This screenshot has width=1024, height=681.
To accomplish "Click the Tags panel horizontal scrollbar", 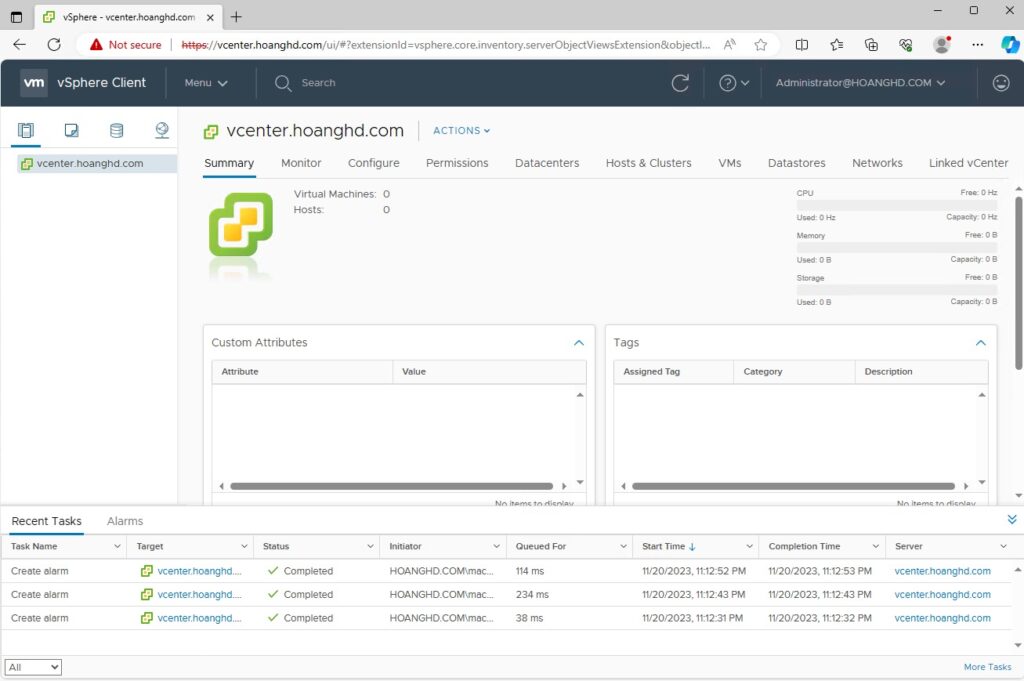I will pyautogui.click(x=793, y=486).
